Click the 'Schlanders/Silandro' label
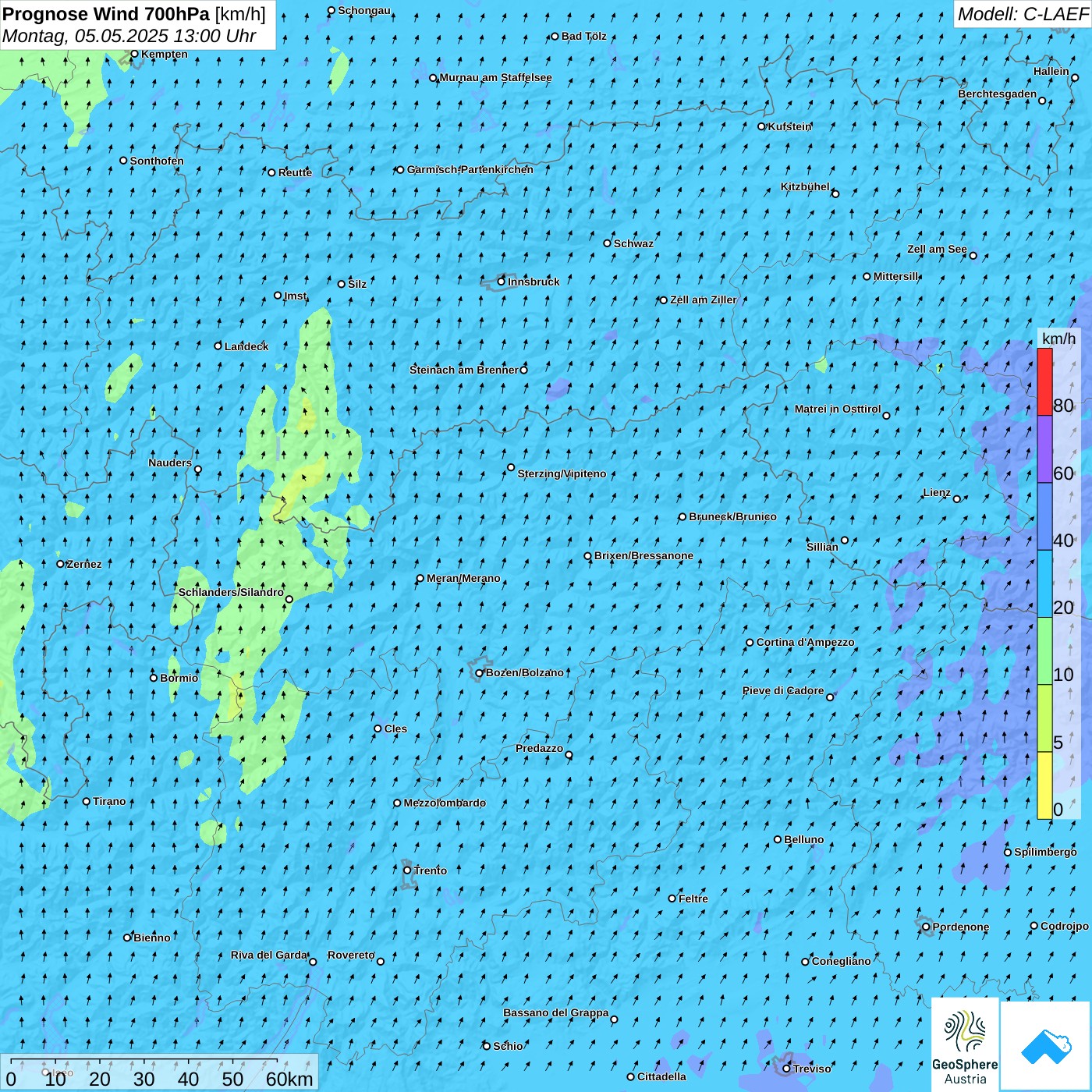Screen dimensions: 1092x1092 (x=231, y=592)
